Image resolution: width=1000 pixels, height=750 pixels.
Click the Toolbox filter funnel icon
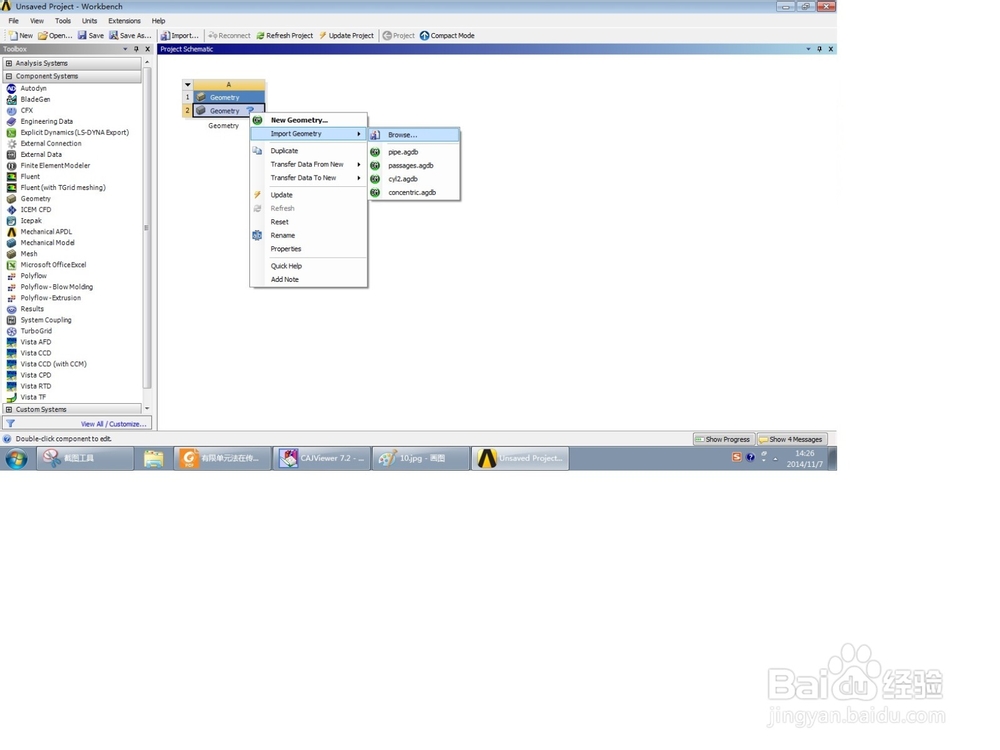point(10,423)
